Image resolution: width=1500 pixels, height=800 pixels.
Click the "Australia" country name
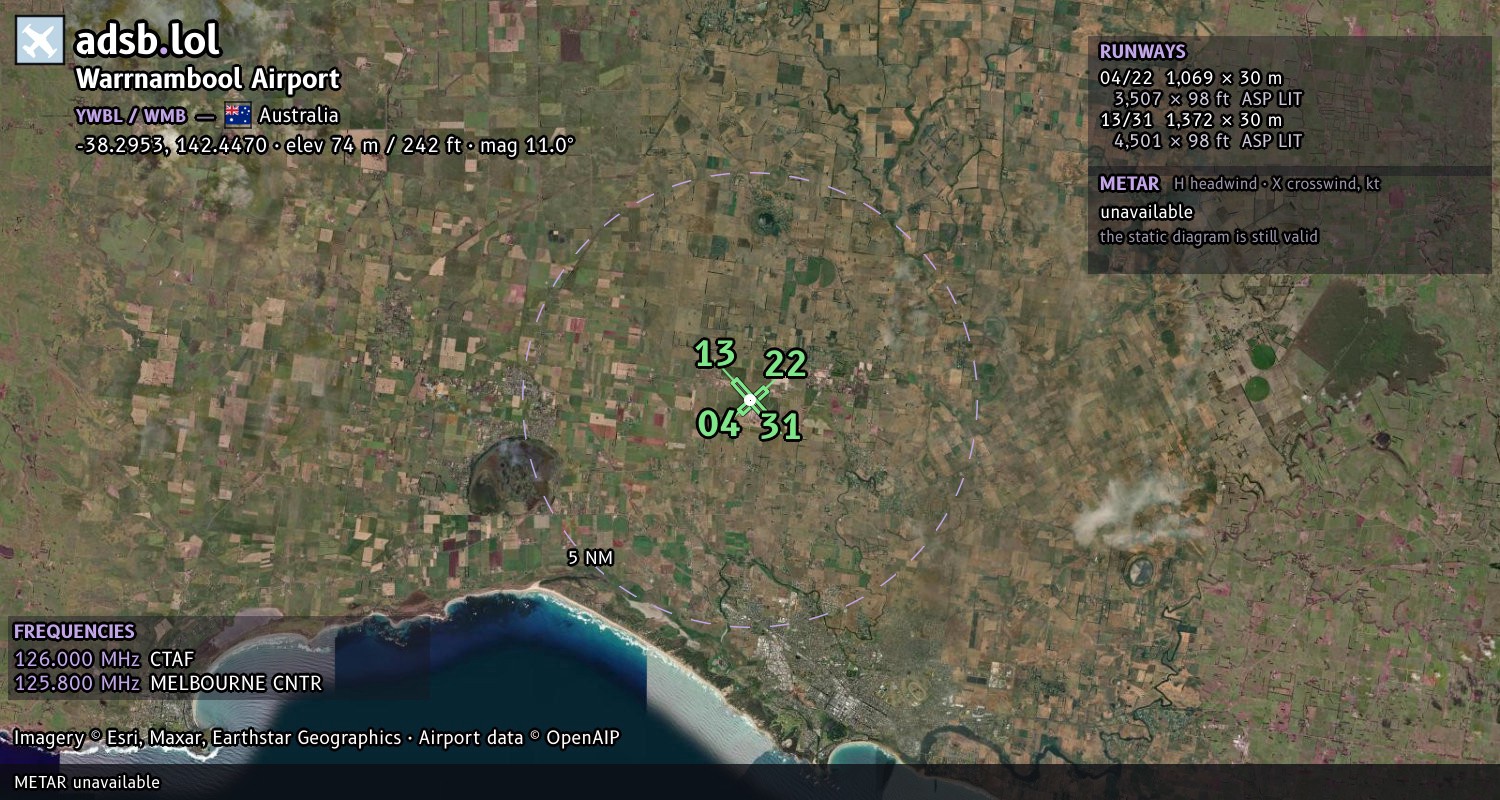pos(299,115)
